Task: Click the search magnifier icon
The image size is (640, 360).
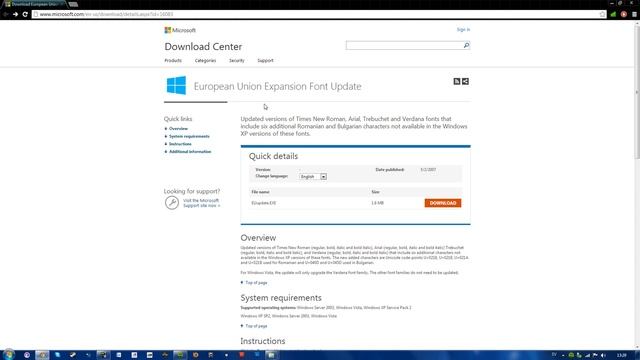Action: click(x=466, y=45)
